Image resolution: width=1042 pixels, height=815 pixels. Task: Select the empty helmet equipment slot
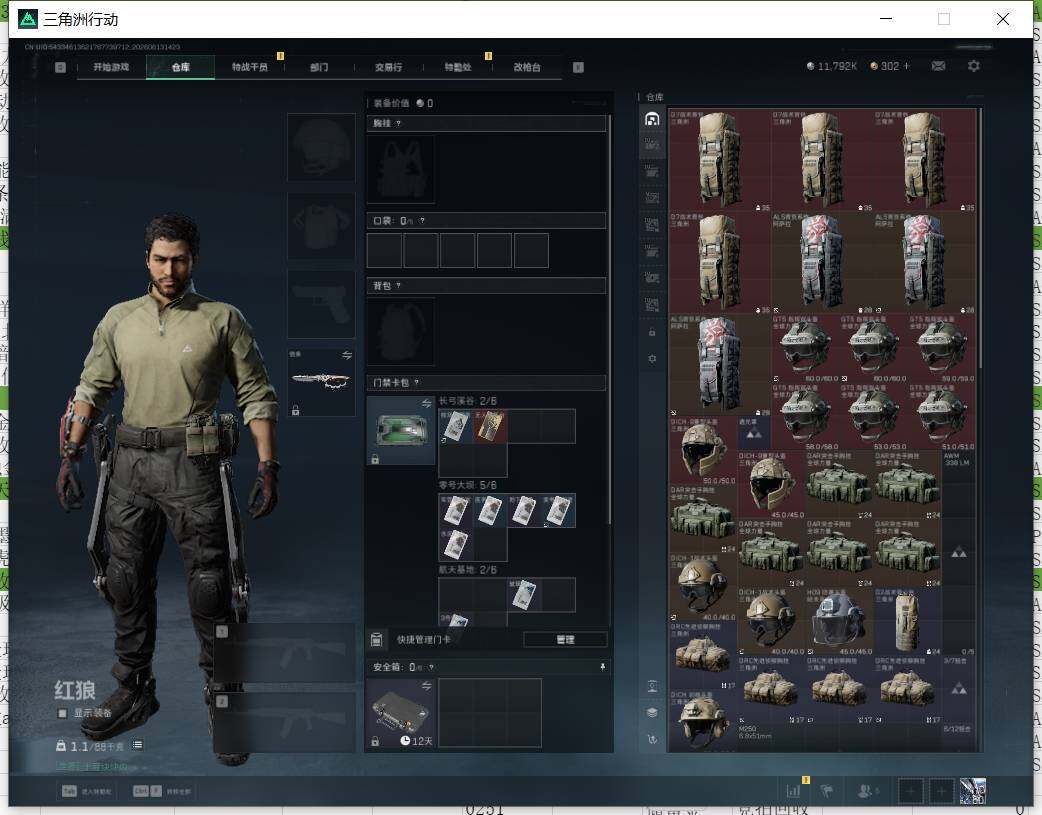pyautogui.click(x=321, y=147)
